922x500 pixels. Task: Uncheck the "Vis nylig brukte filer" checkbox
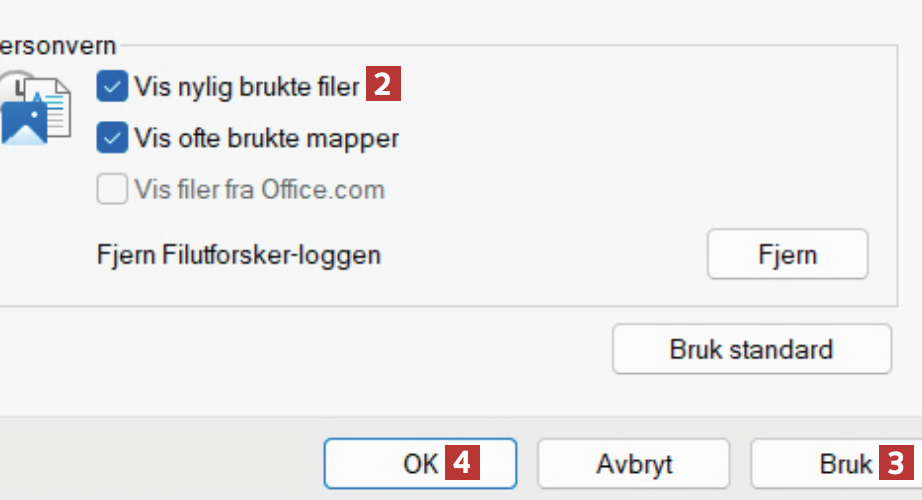point(111,87)
